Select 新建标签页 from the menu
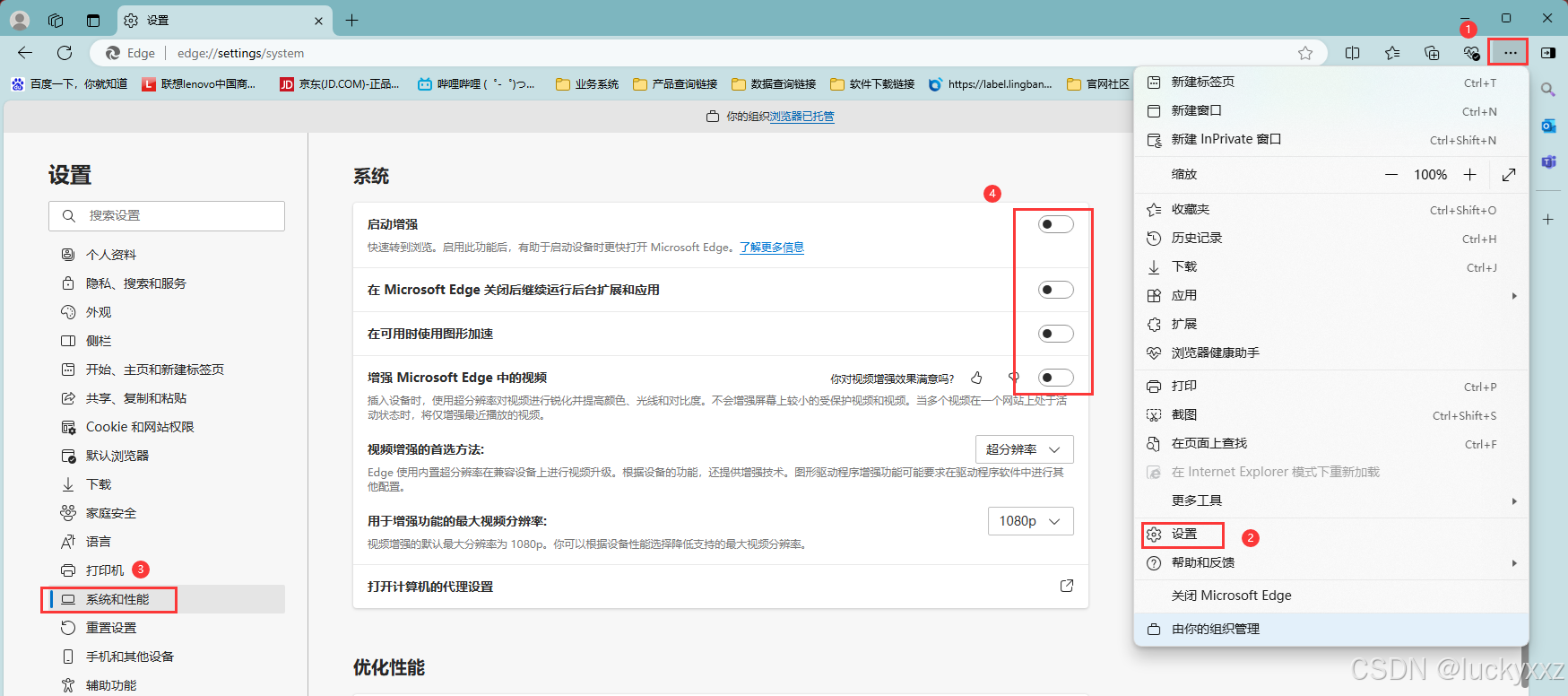 coord(1331,83)
